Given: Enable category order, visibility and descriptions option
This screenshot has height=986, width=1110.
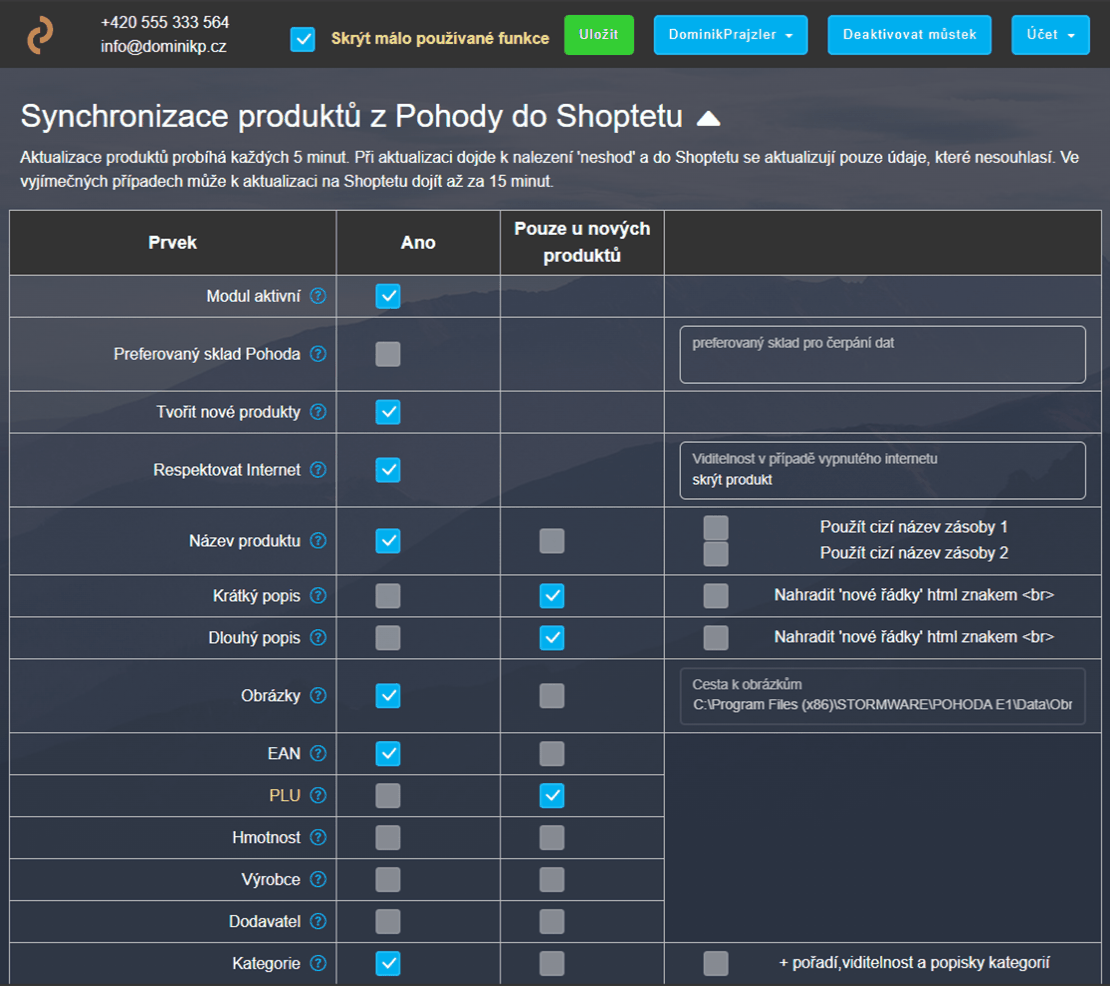Looking at the screenshot, I should click(x=716, y=963).
